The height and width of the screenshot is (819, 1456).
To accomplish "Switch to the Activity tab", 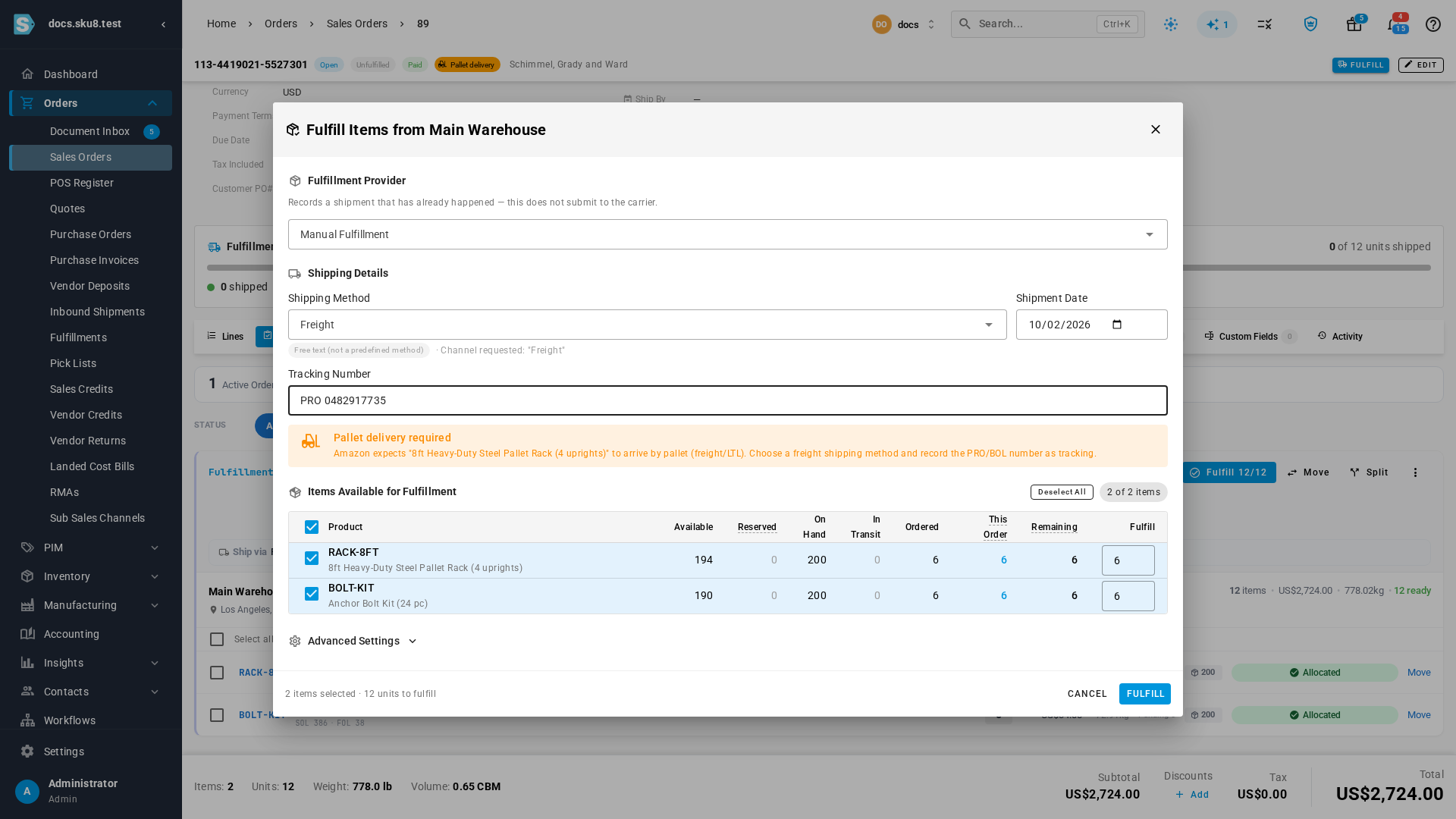I will [1340, 337].
